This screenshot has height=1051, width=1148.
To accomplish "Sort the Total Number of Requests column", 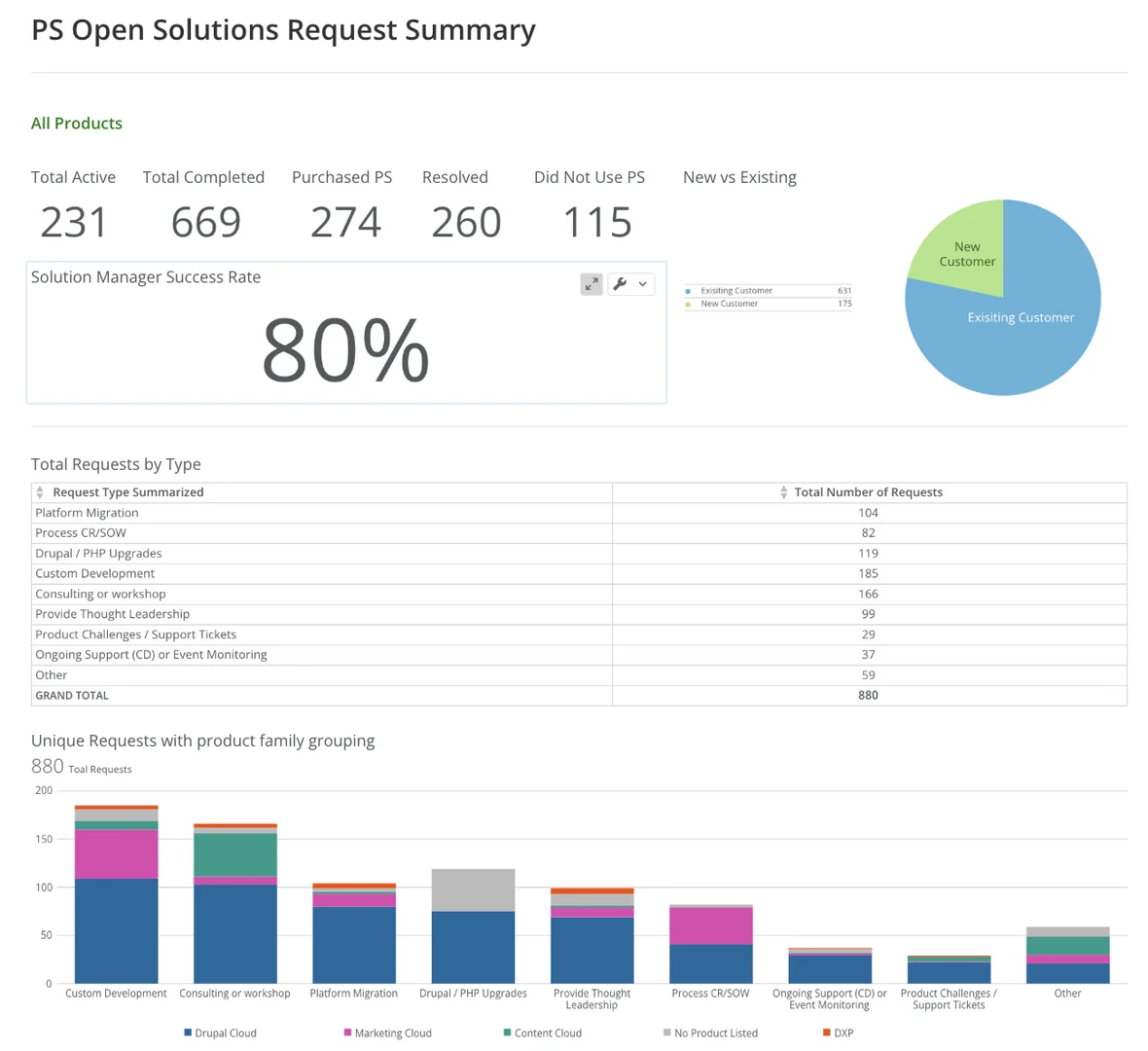I will pyautogui.click(x=784, y=492).
